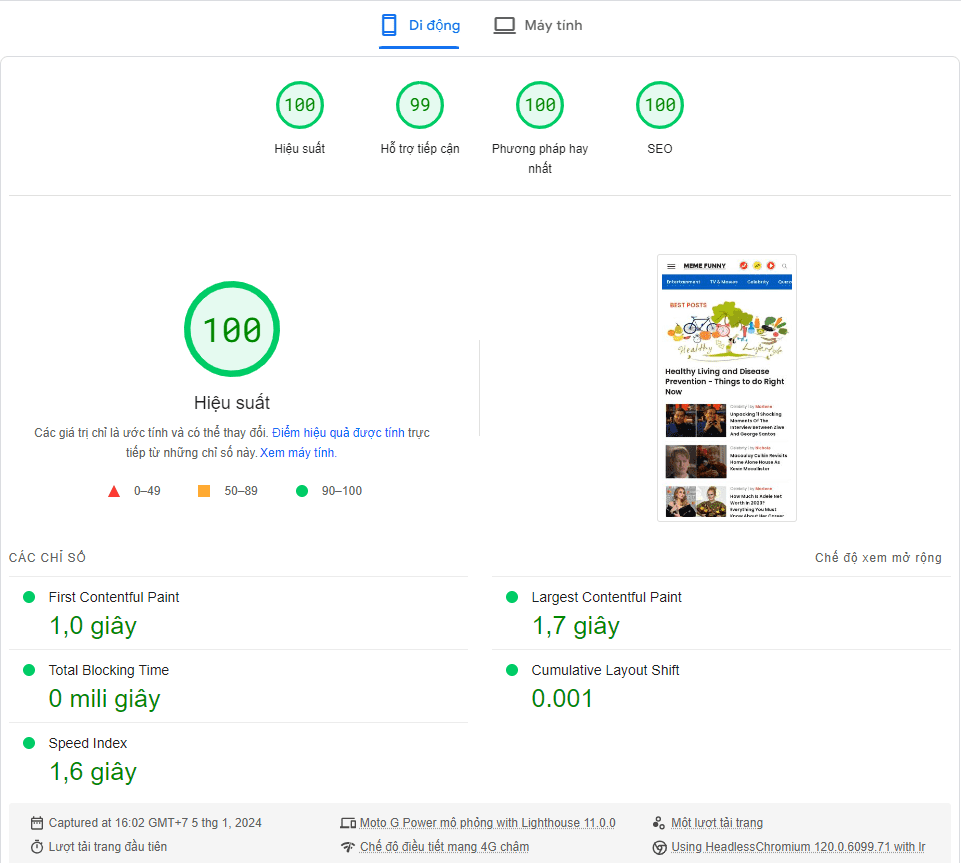This screenshot has width=961, height=863.
Task: Open the Xem máy tính link
Action: [x=297, y=453]
